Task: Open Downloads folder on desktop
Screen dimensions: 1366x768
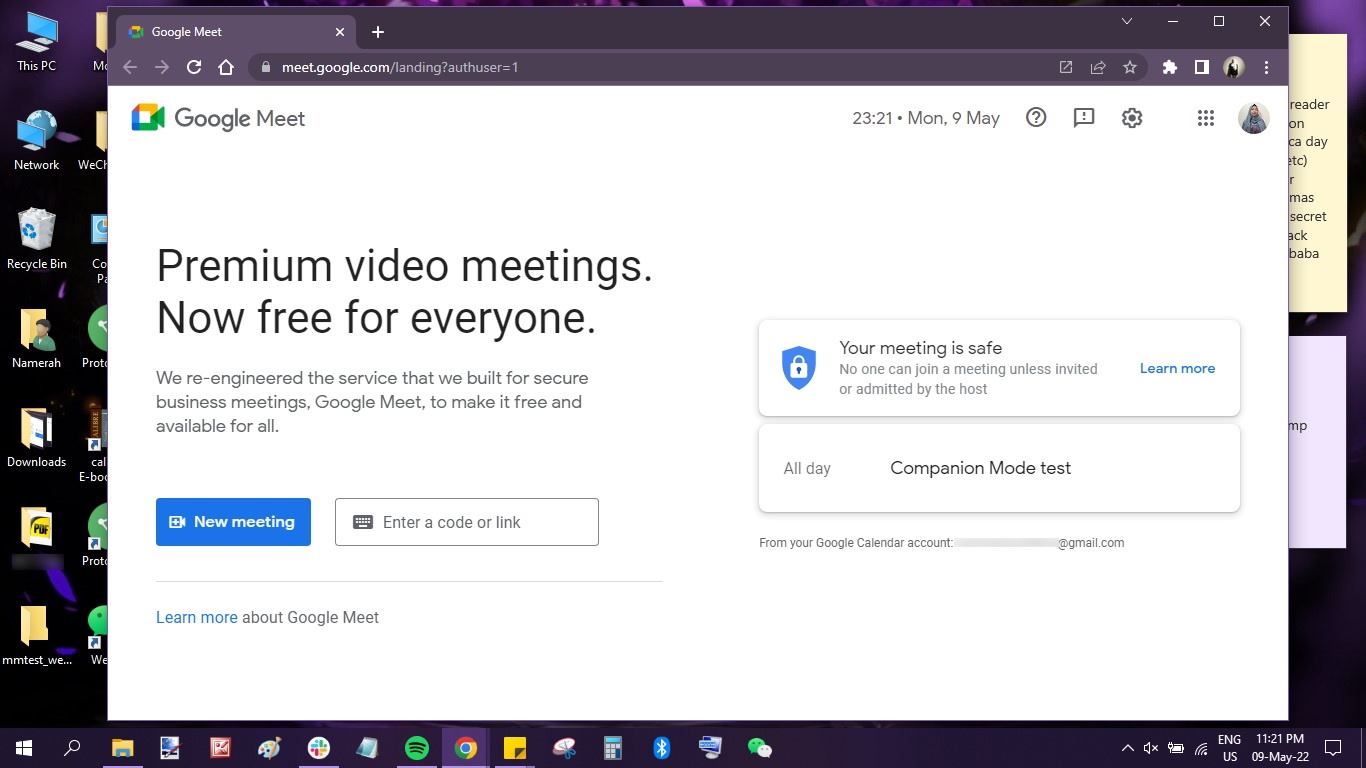Action: [x=37, y=437]
